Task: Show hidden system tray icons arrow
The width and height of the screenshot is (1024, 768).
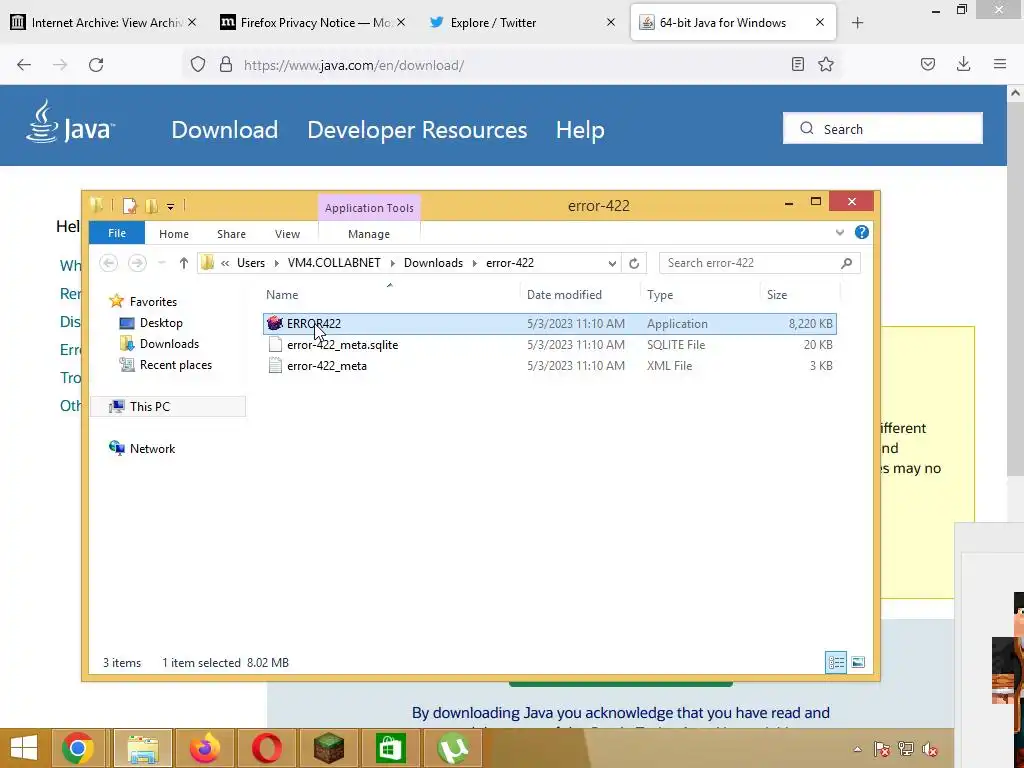Action: 857,749
